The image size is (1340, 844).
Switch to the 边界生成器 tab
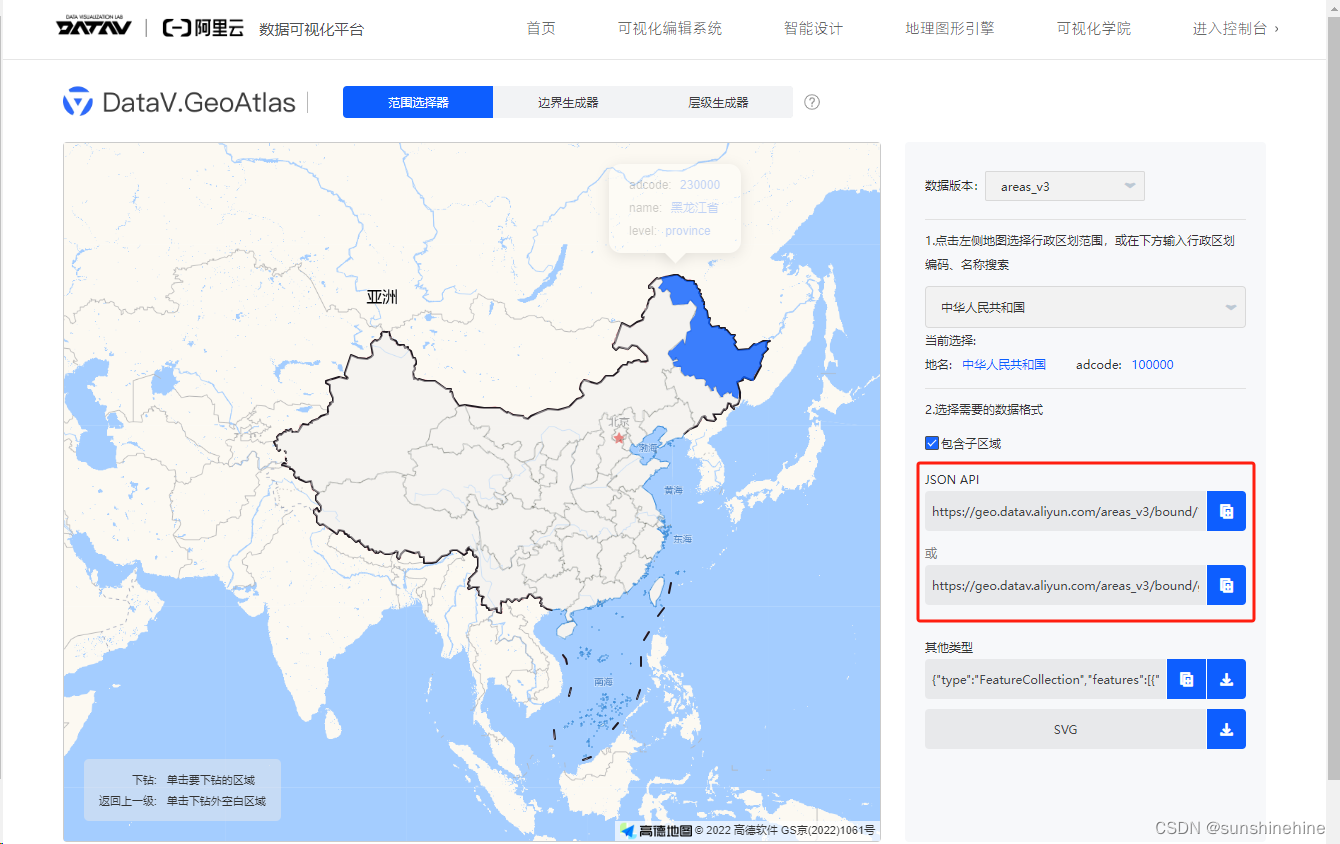568,102
